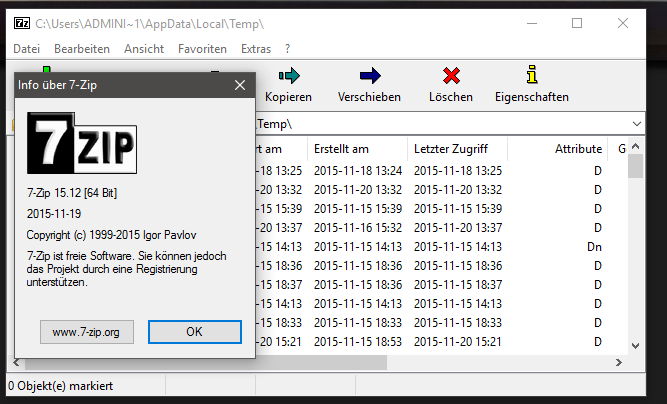Screen dimensions: 667x404
Task: Click the horizontal scroll right arrow
Action: click(x=619, y=362)
